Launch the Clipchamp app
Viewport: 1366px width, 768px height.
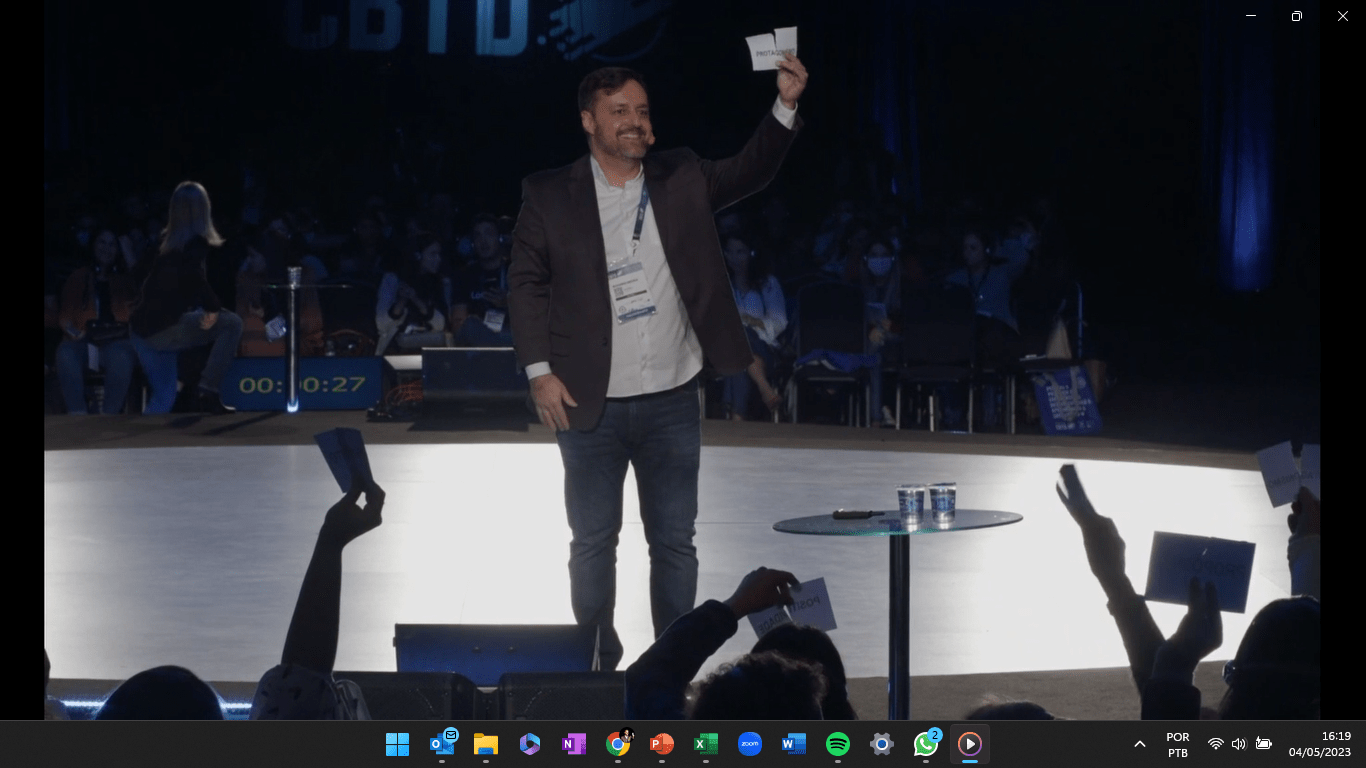(529, 743)
